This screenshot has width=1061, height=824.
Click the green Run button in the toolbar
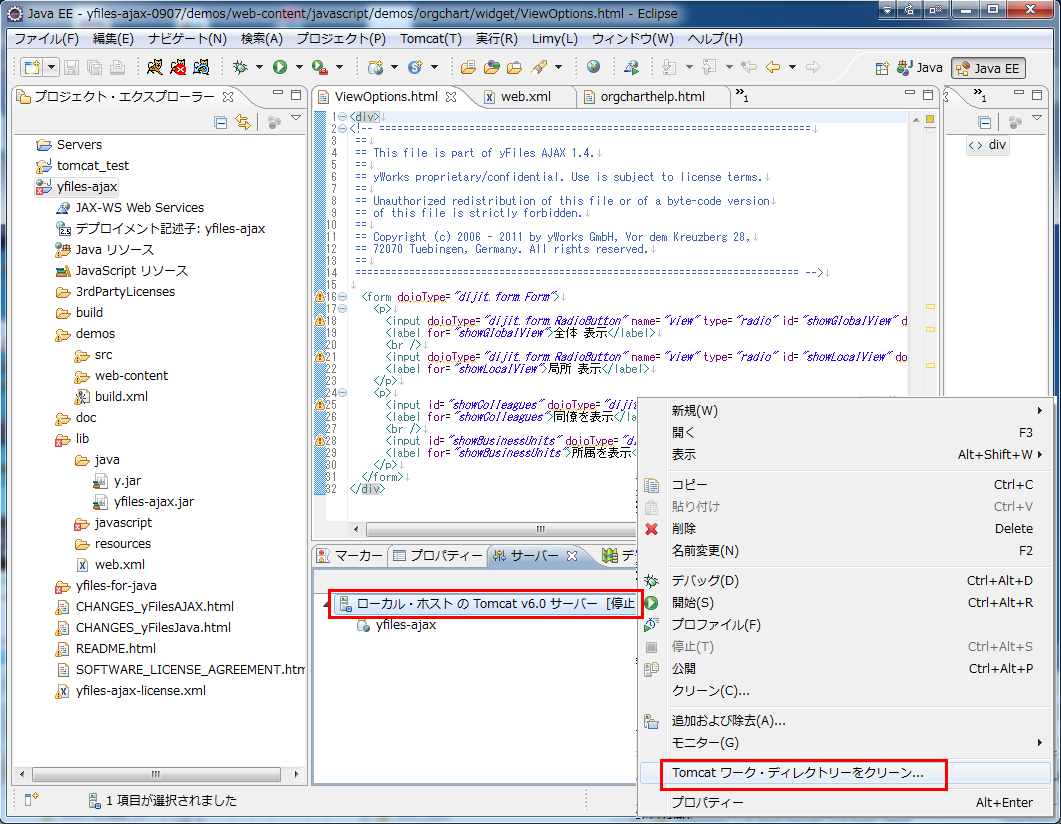[280, 68]
